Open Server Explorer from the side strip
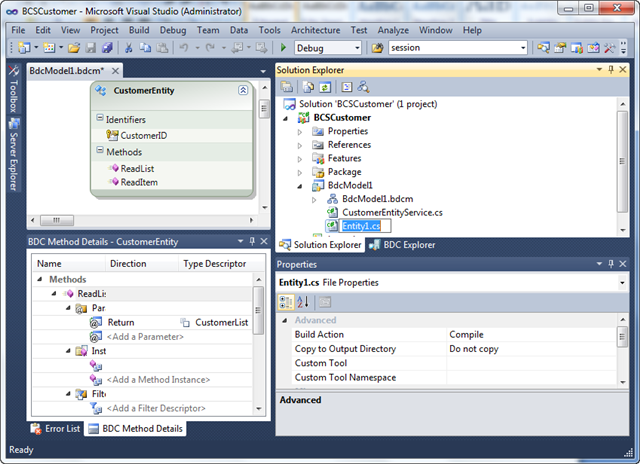 [13, 155]
